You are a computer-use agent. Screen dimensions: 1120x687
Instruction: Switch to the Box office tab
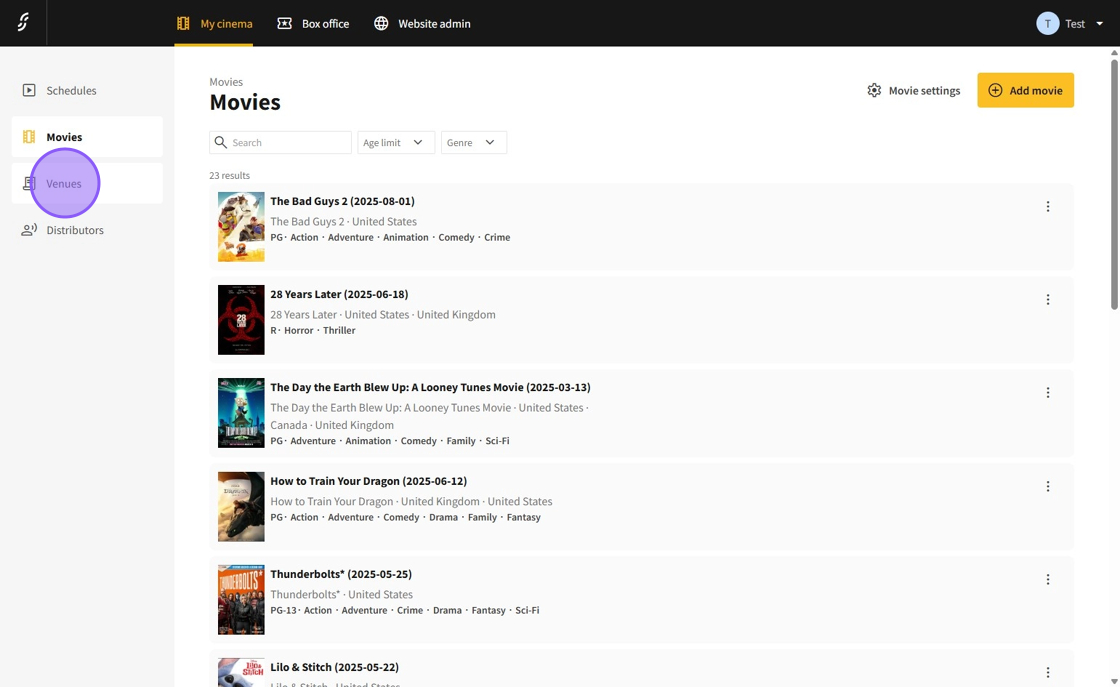click(313, 23)
